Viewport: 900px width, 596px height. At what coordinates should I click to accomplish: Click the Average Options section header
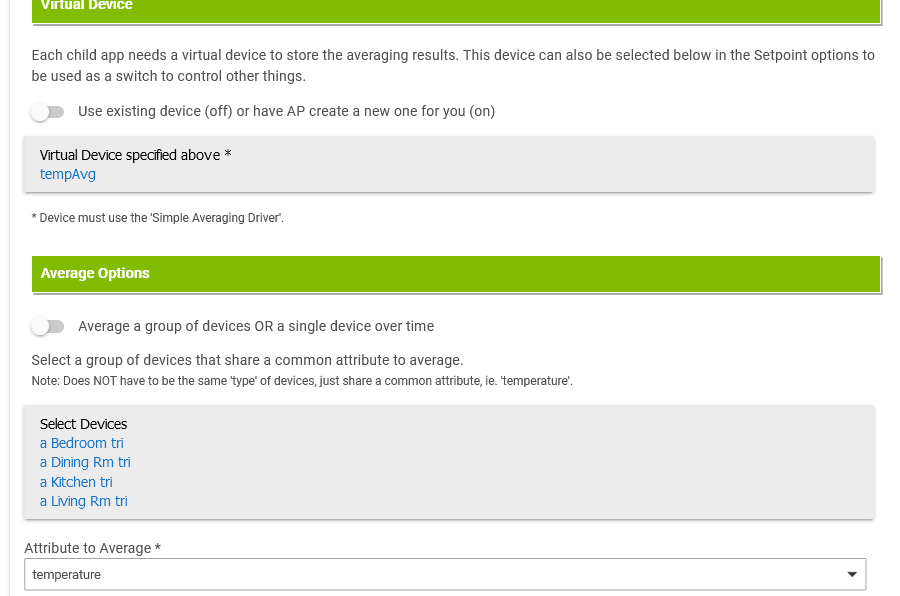pos(456,274)
